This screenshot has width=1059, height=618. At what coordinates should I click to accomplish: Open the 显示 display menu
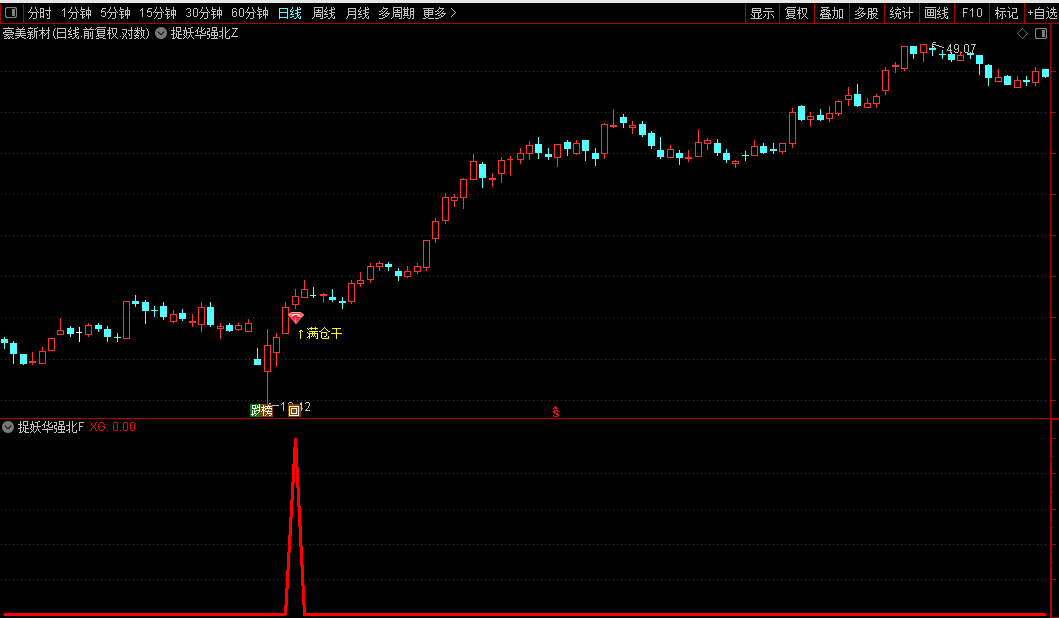tap(762, 13)
